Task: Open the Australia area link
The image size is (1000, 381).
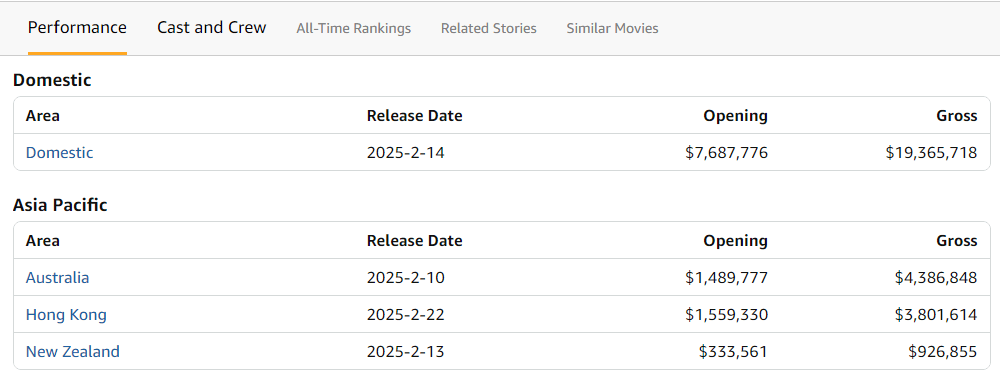Action: click(57, 278)
